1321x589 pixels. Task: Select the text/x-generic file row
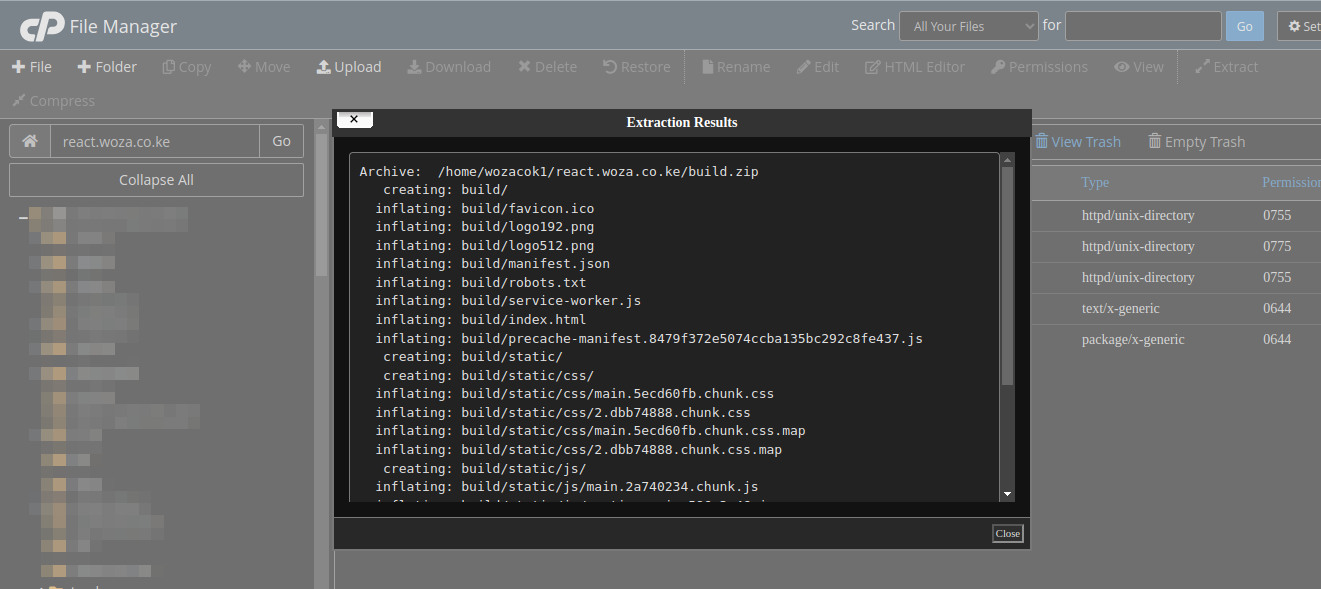click(x=1176, y=308)
